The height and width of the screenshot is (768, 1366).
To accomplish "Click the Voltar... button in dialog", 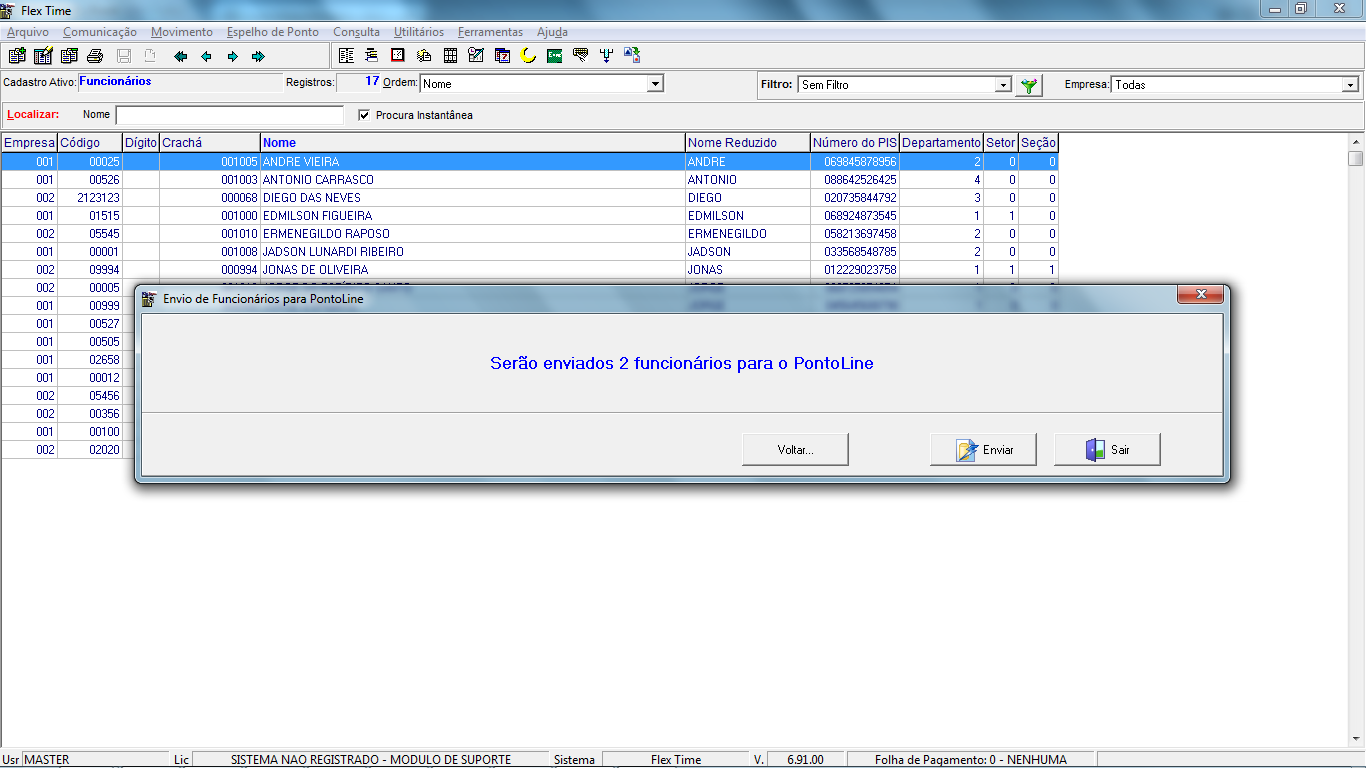I will tap(795, 450).
